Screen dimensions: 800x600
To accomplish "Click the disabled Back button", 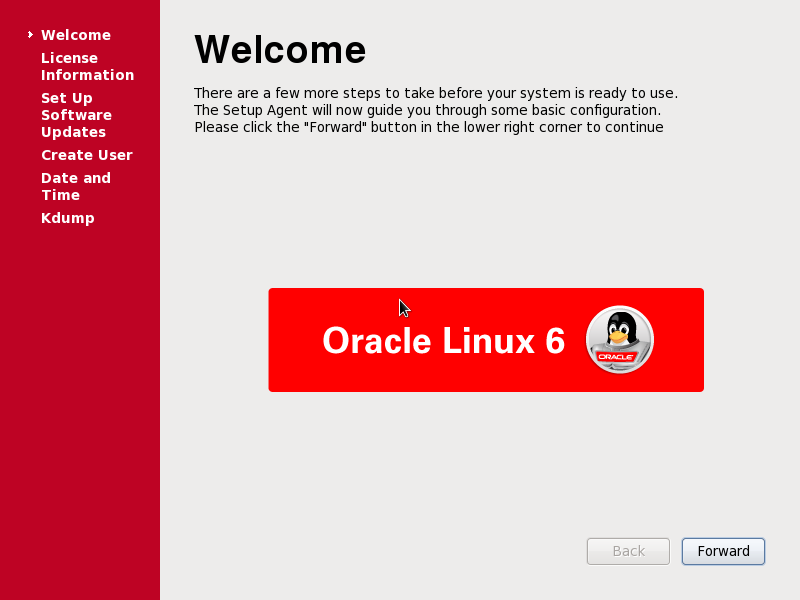I will 628,551.
